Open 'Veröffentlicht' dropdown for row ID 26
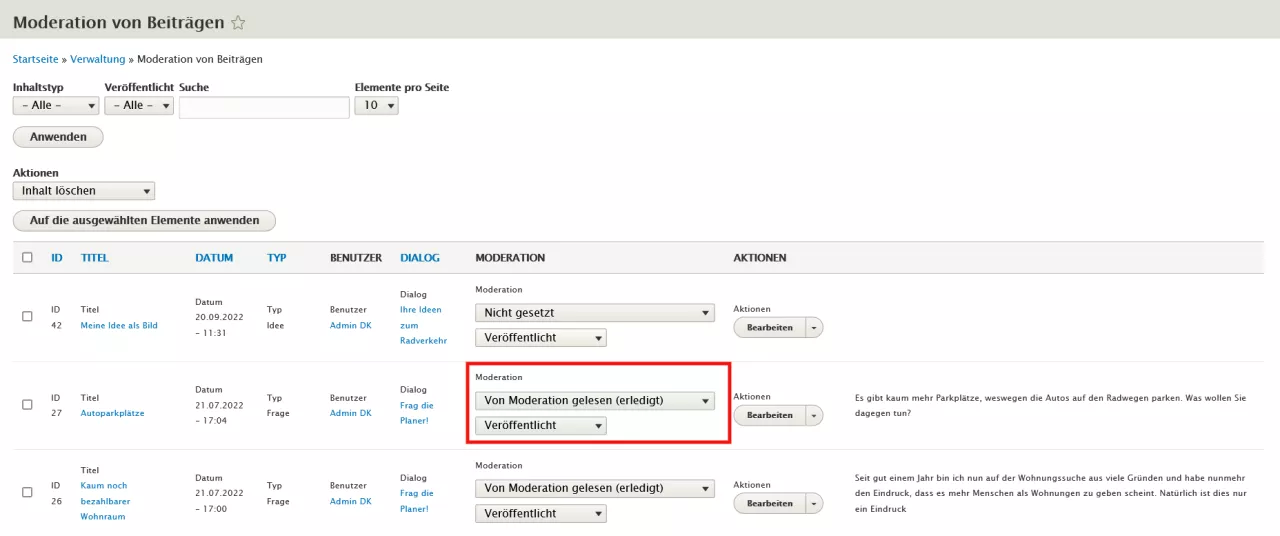 [x=541, y=513]
